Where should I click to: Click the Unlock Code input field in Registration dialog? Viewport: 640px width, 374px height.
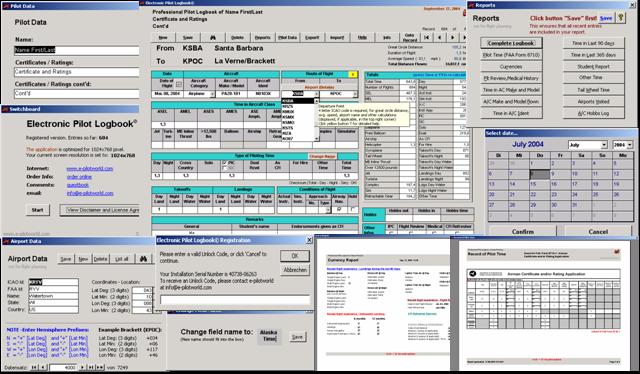tap(235, 300)
